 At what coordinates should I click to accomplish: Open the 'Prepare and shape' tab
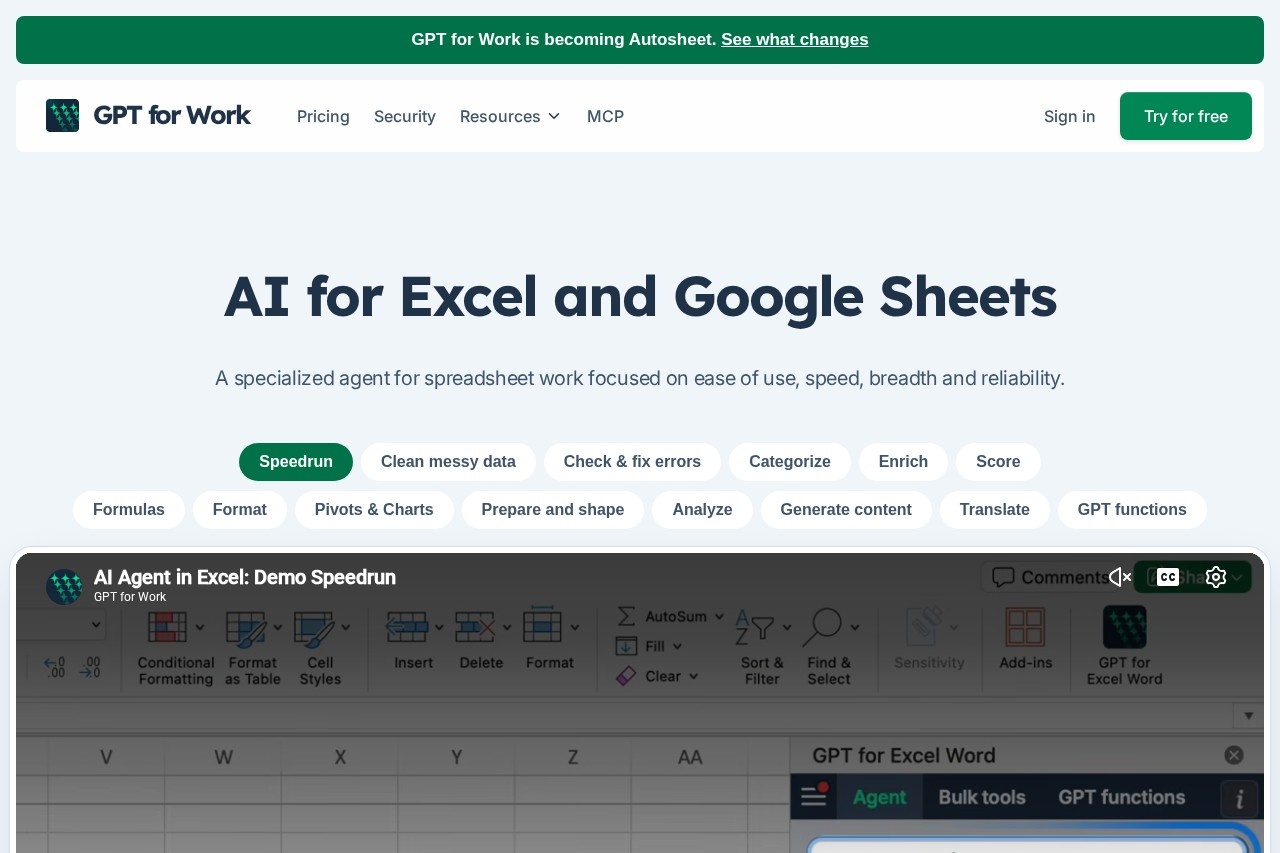[x=553, y=510]
